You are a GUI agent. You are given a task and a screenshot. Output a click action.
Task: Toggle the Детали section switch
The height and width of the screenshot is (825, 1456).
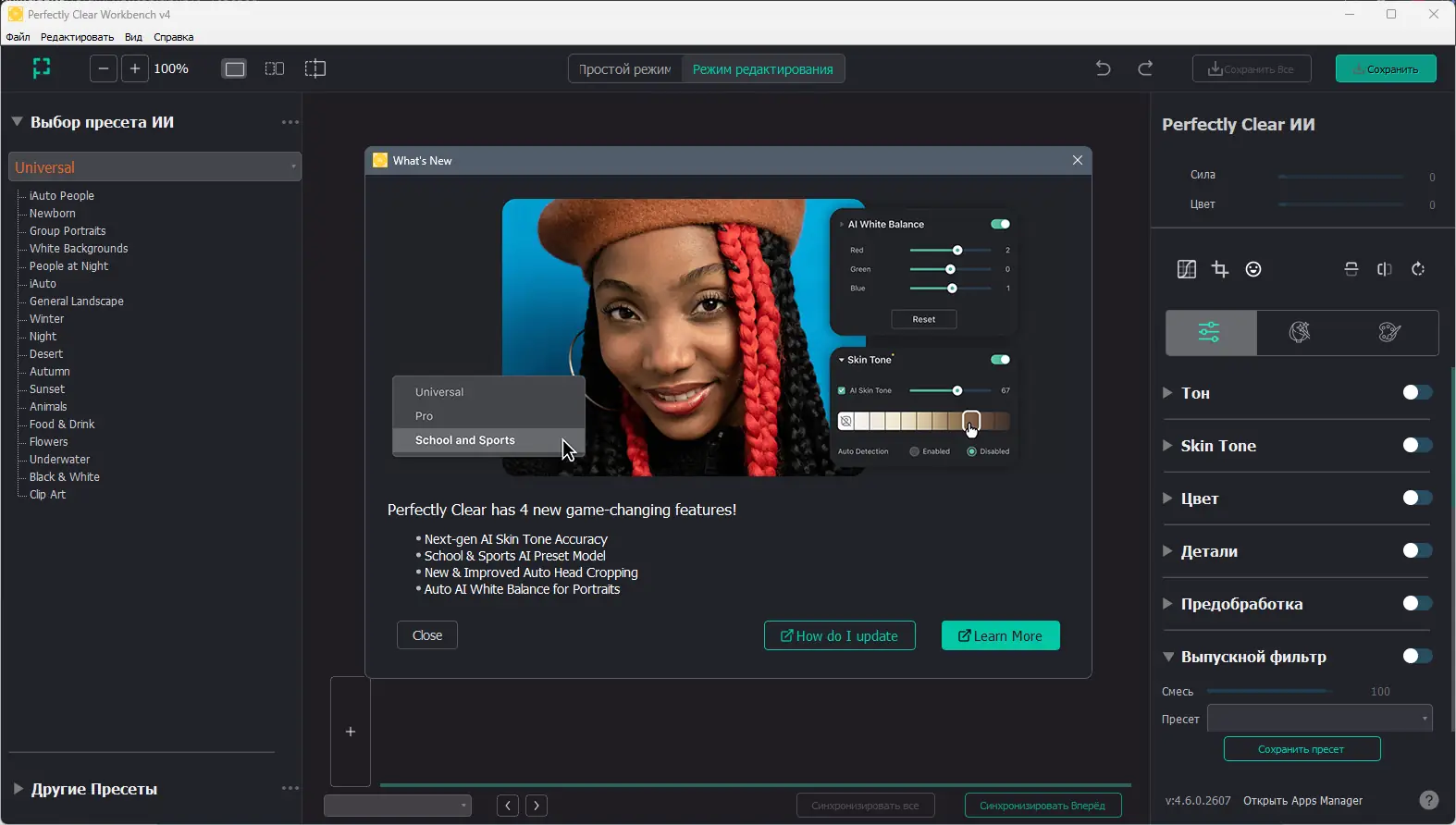pos(1417,550)
